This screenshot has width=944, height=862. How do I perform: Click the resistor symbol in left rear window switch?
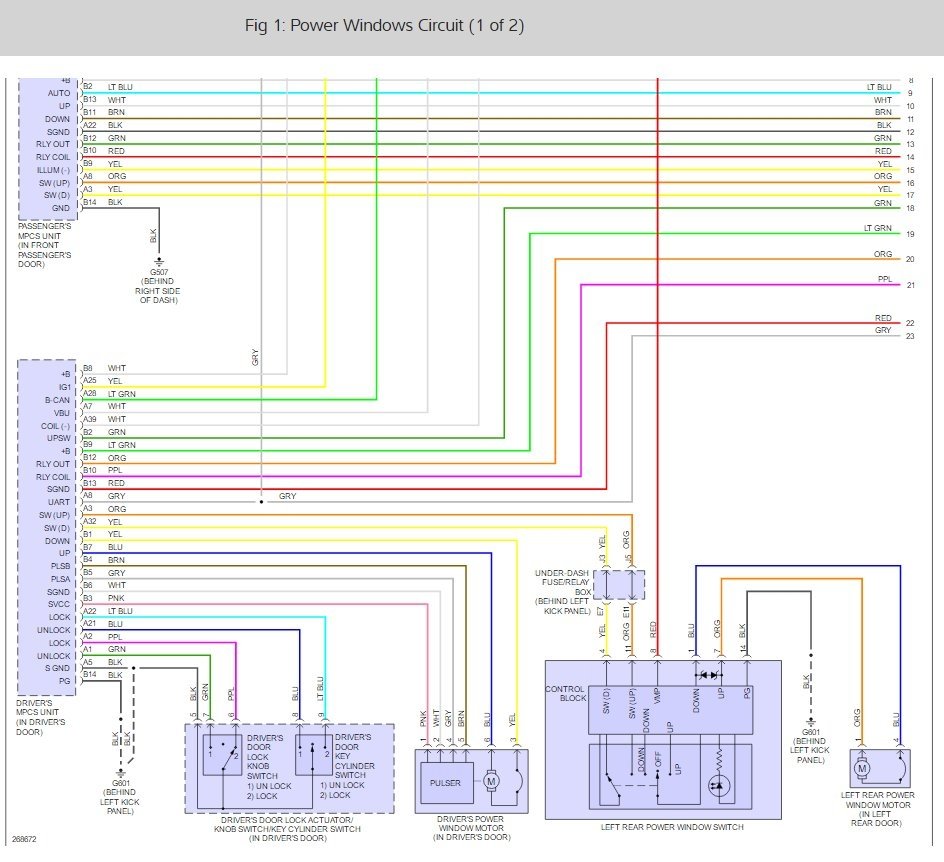pos(719,758)
